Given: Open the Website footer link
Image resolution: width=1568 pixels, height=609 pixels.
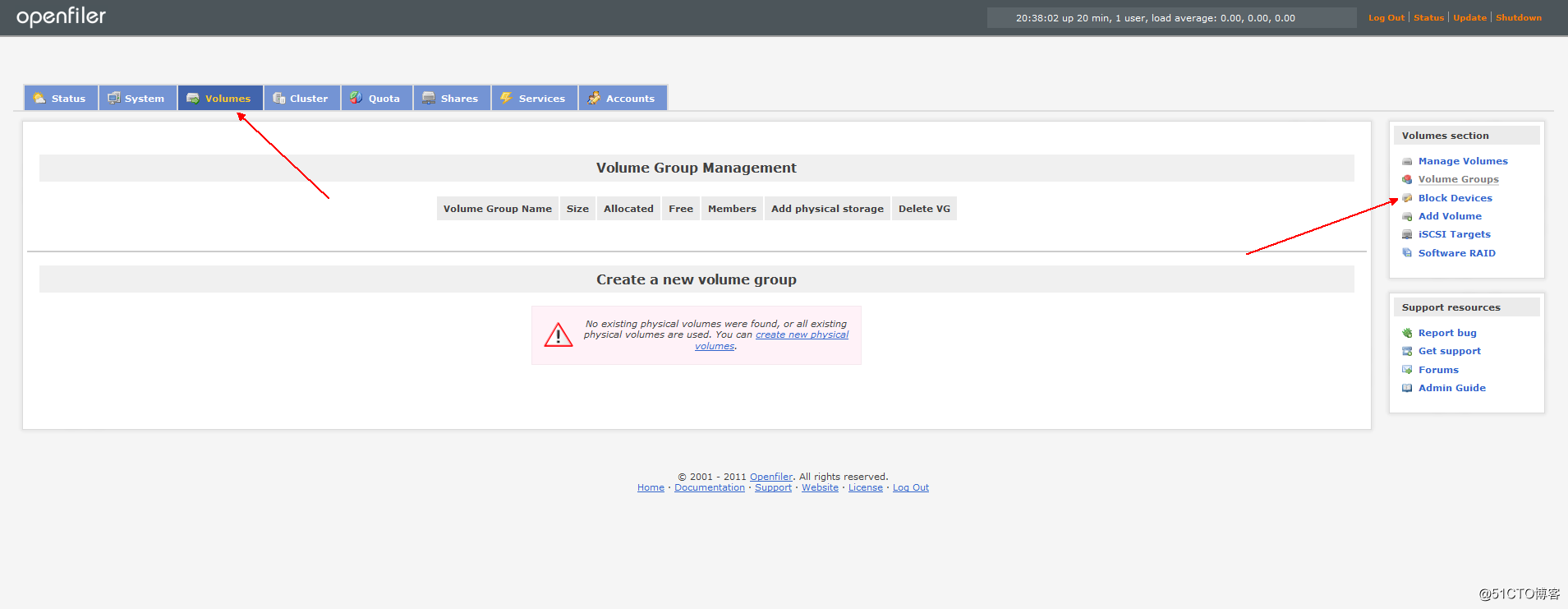Looking at the screenshot, I should click(x=820, y=487).
